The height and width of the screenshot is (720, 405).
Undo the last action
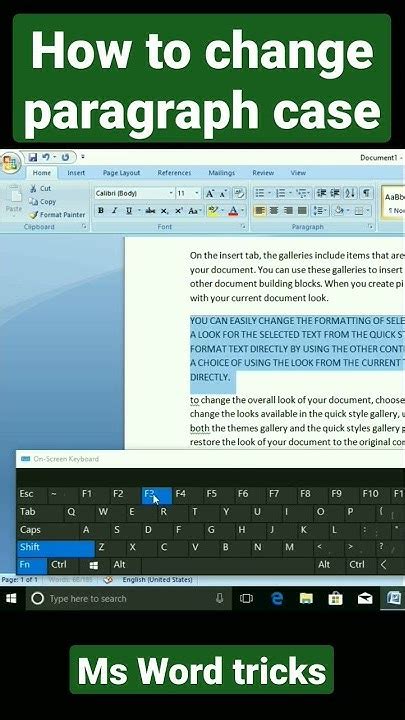tap(46, 158)
